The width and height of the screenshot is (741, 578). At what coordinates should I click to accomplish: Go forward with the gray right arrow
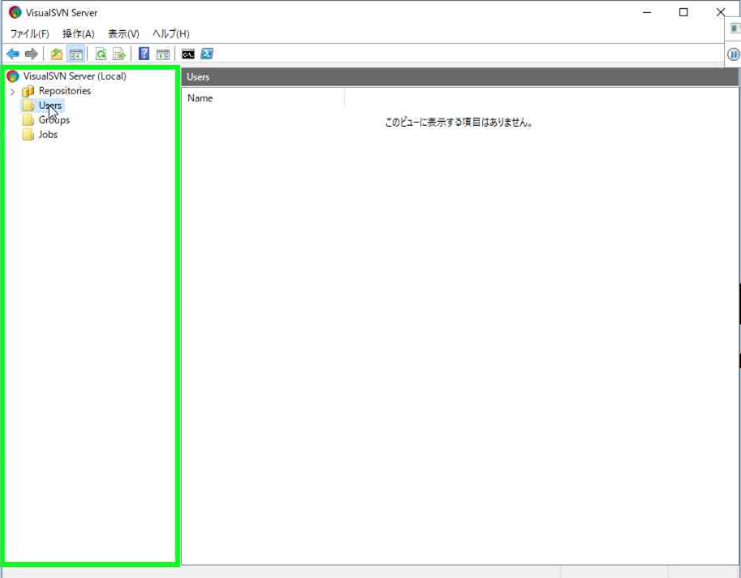(x=31, y=54)
